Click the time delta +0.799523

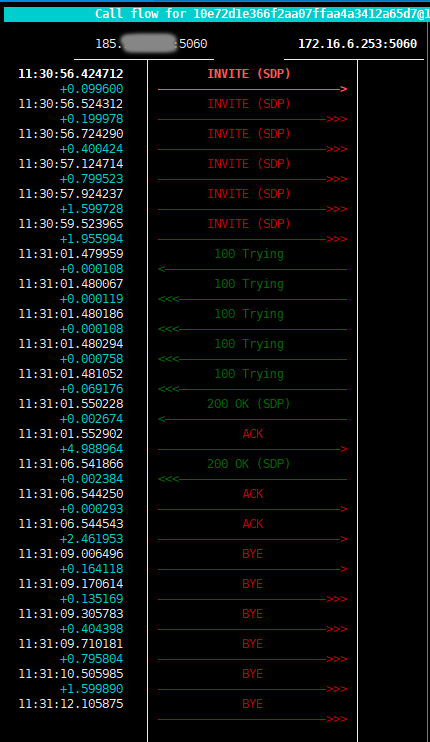pos(91,179)
